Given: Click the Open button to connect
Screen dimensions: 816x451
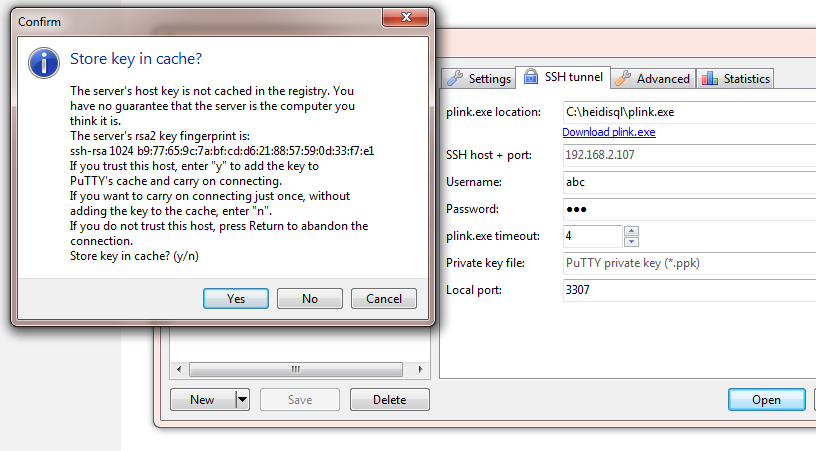Looking at the screenshot, I should pos(767,400).
